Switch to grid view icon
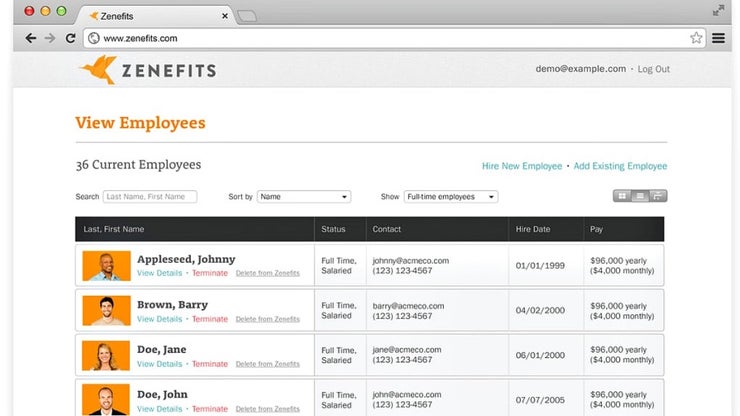Viewport: 740px width, 416px height. click(x=622, y=196)
